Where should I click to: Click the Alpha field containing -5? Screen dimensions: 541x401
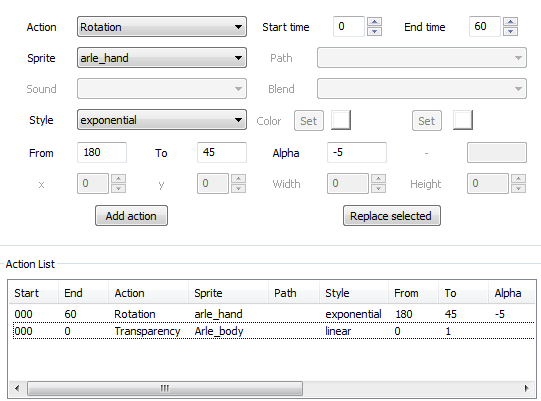click(x=357, y=152)
